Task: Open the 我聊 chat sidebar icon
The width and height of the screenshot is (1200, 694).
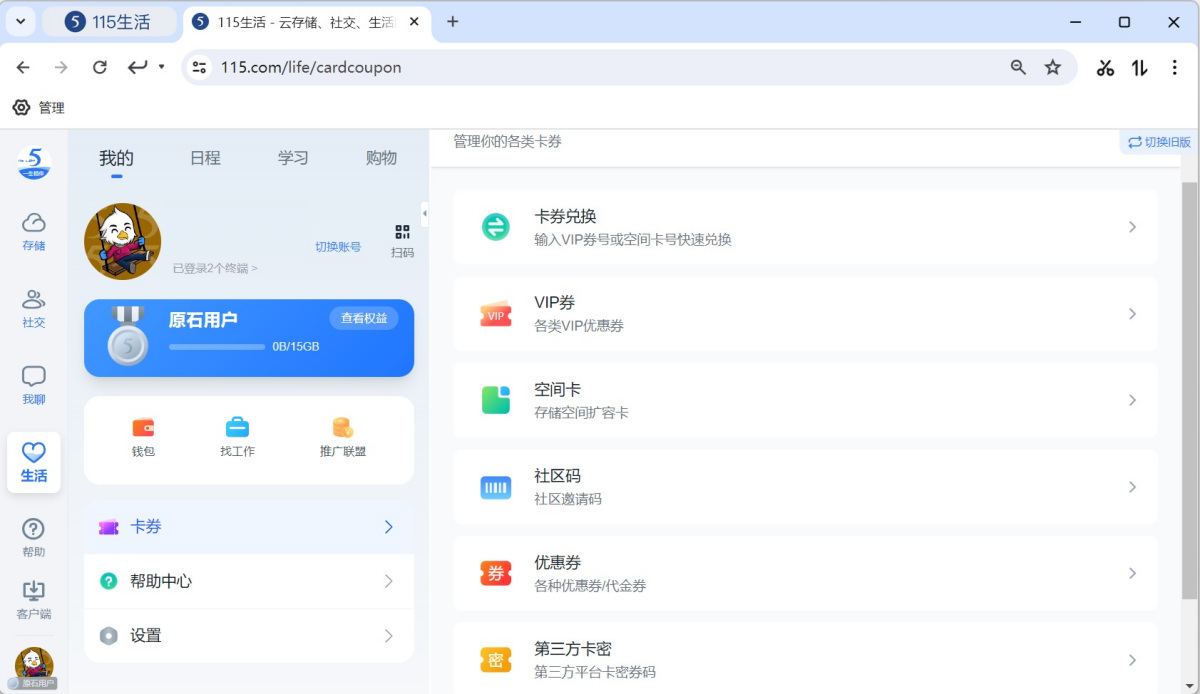Action: 33,376
